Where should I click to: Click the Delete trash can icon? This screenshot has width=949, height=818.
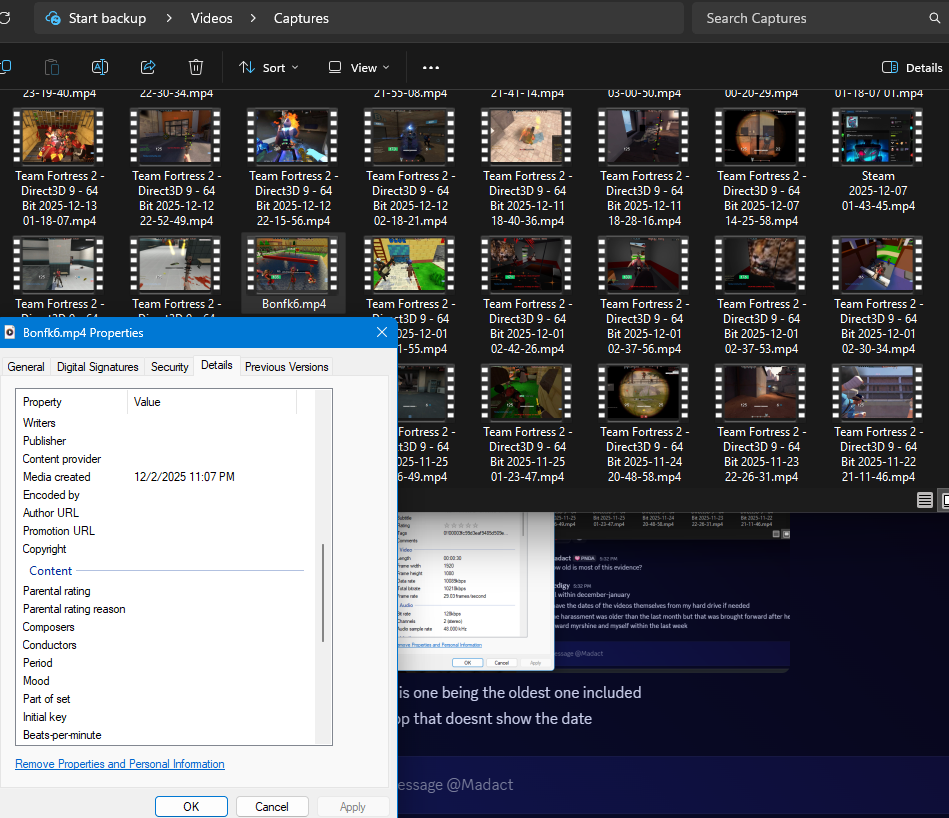click(196, 67)
